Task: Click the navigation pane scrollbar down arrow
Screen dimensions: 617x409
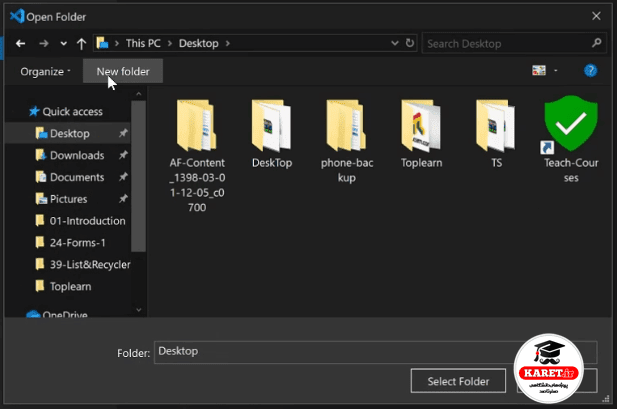Action: click(x=139, y=310)
